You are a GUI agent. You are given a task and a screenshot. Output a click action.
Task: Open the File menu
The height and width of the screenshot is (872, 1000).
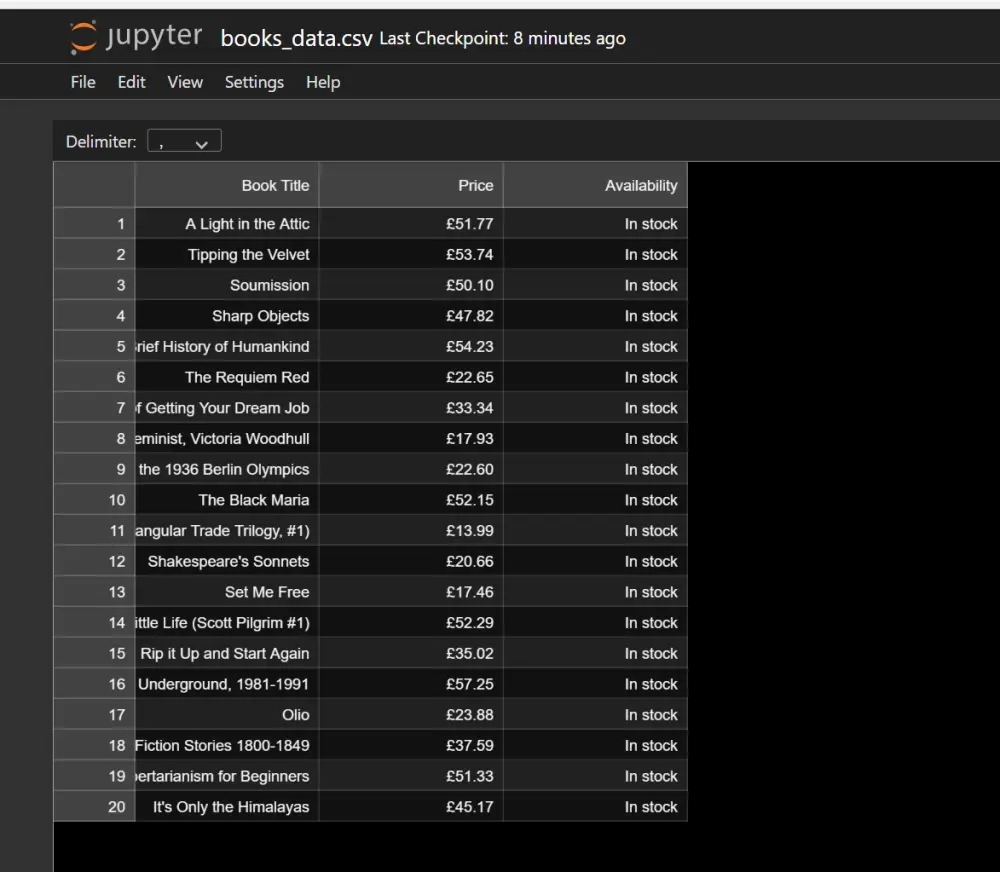click(x=83, y=82)
